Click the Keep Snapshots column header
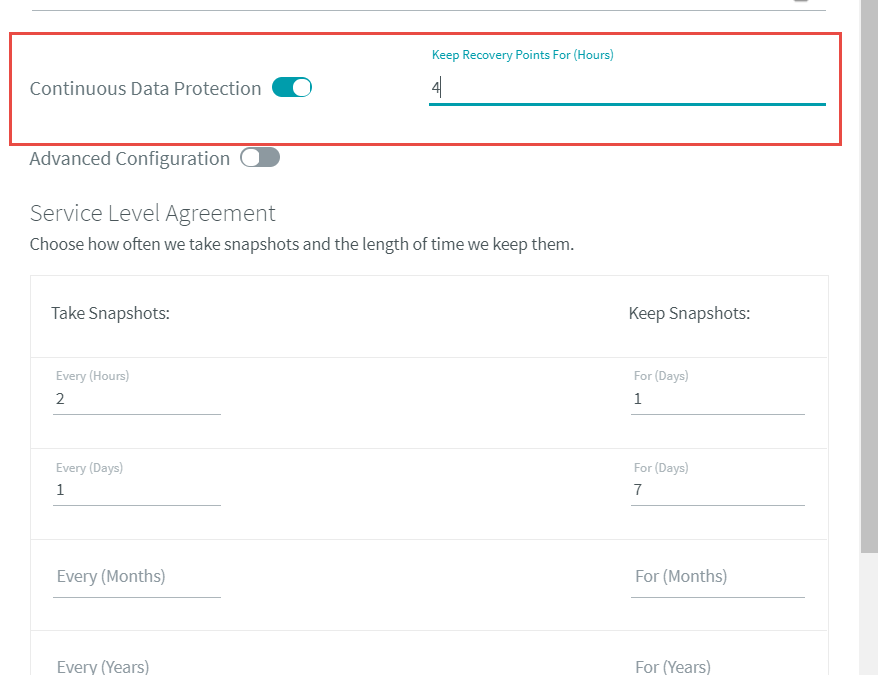This screenshot has height=675, width=878. [x=689, y=313]
